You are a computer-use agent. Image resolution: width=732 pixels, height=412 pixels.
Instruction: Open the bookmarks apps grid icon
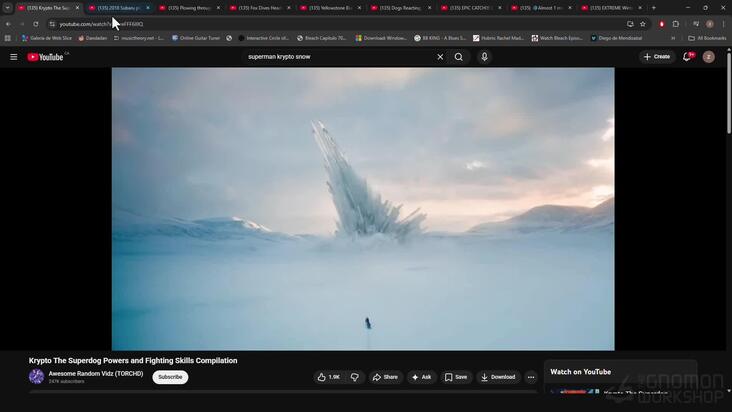tap(7, 38)
